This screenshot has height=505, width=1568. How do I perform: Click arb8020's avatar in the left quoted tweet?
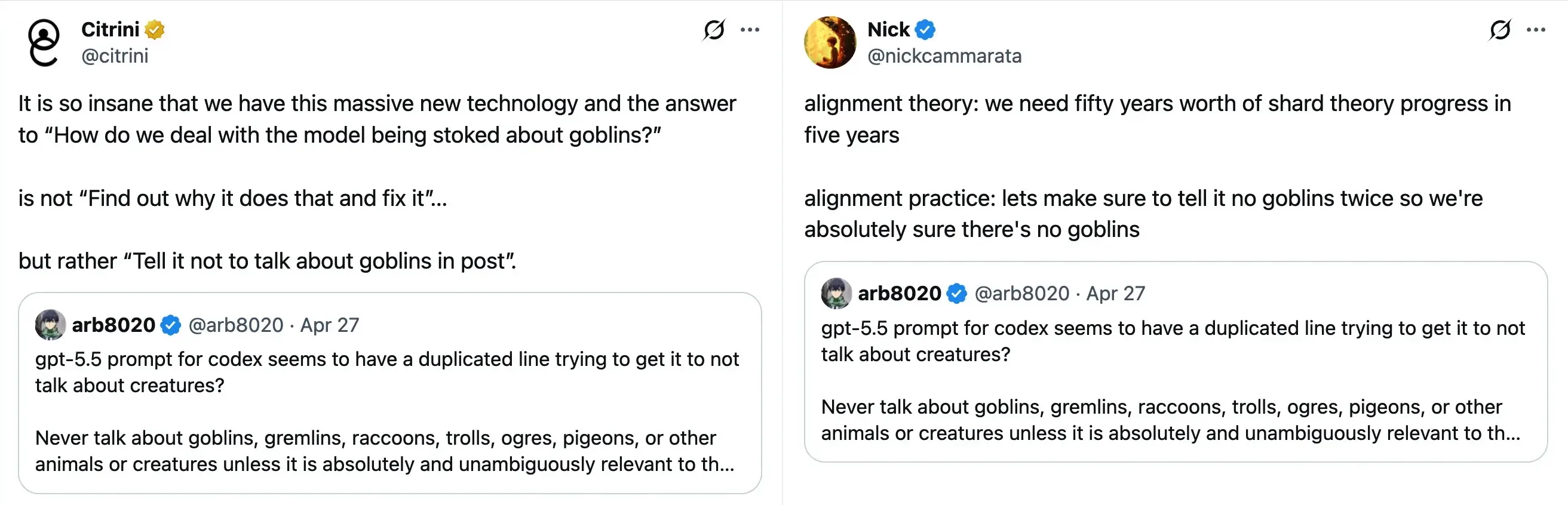coord(51,325)
